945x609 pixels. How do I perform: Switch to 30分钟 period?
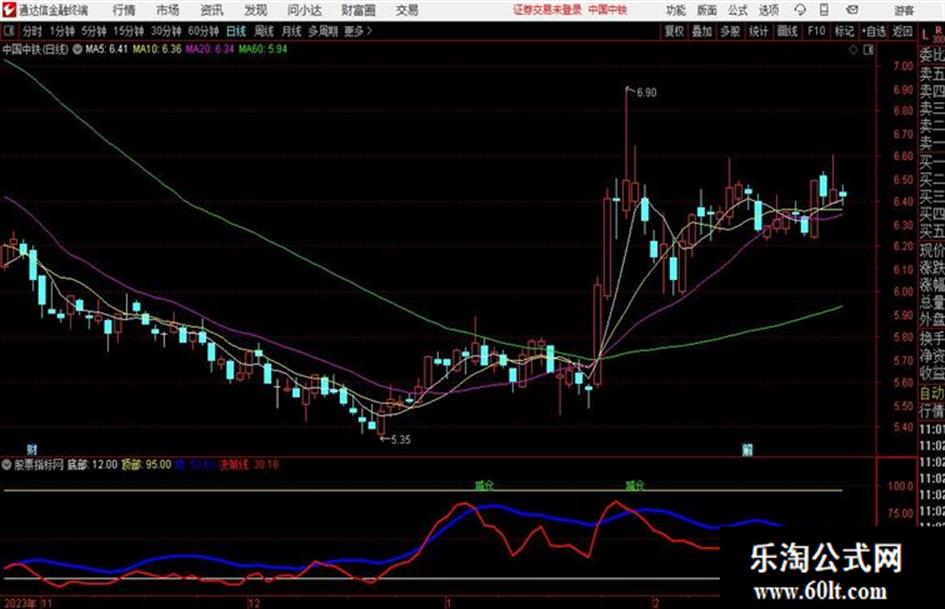[166, 31]
